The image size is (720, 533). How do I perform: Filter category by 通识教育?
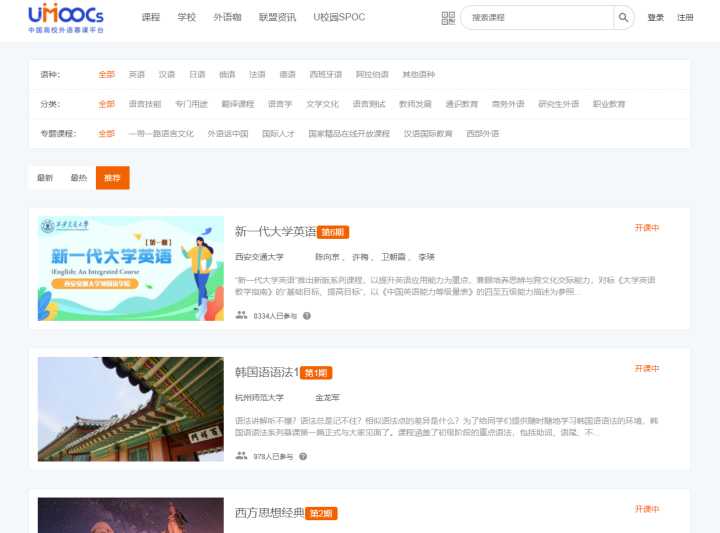[x=461, y=104]
